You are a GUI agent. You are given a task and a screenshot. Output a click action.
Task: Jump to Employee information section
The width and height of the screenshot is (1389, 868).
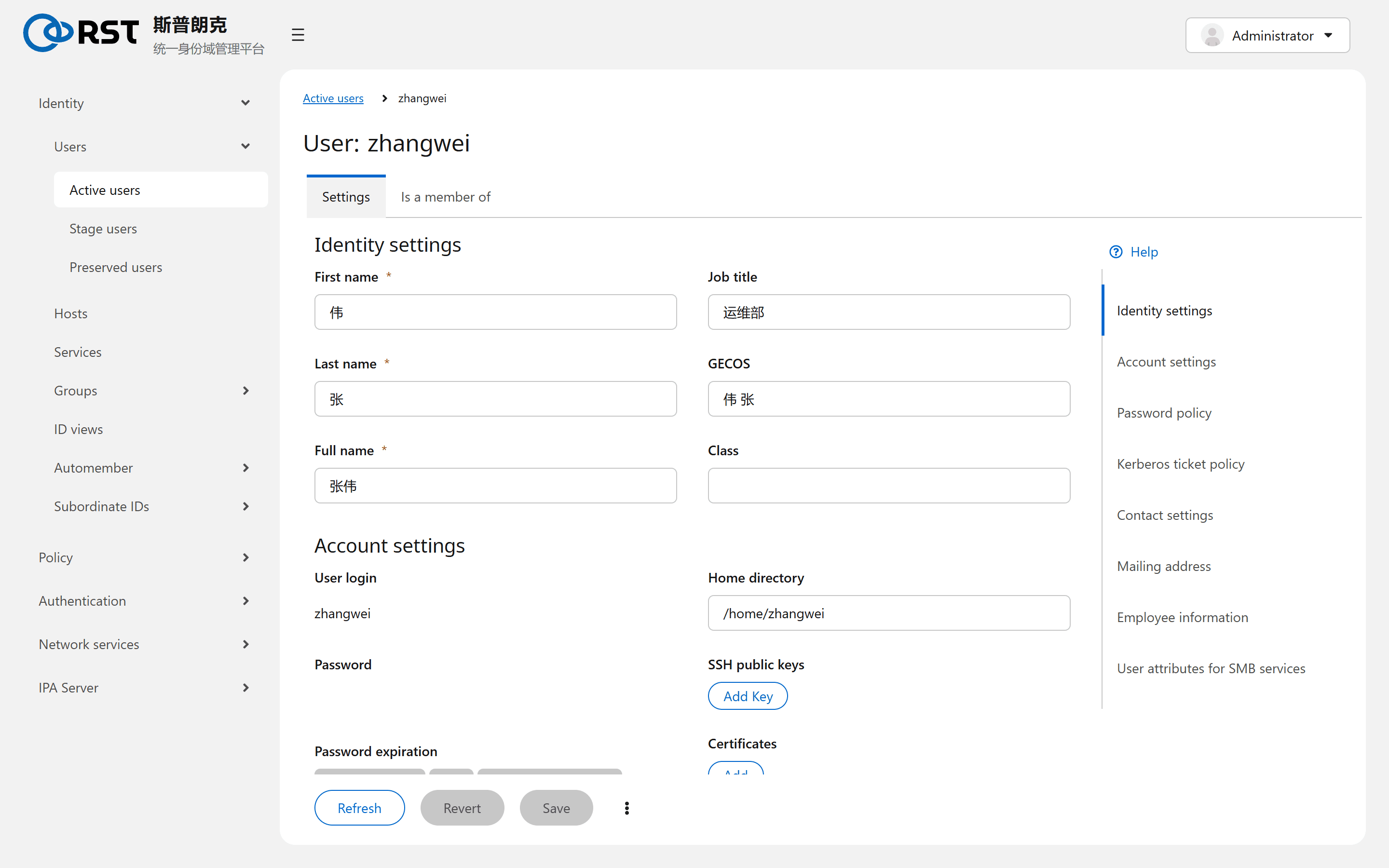1183,617
